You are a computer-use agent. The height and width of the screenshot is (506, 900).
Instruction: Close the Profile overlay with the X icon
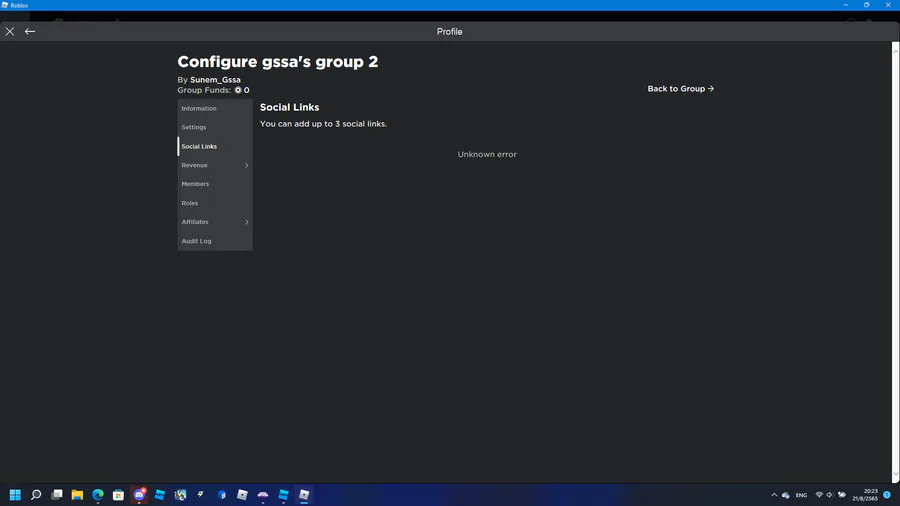[x=10, y=32]
